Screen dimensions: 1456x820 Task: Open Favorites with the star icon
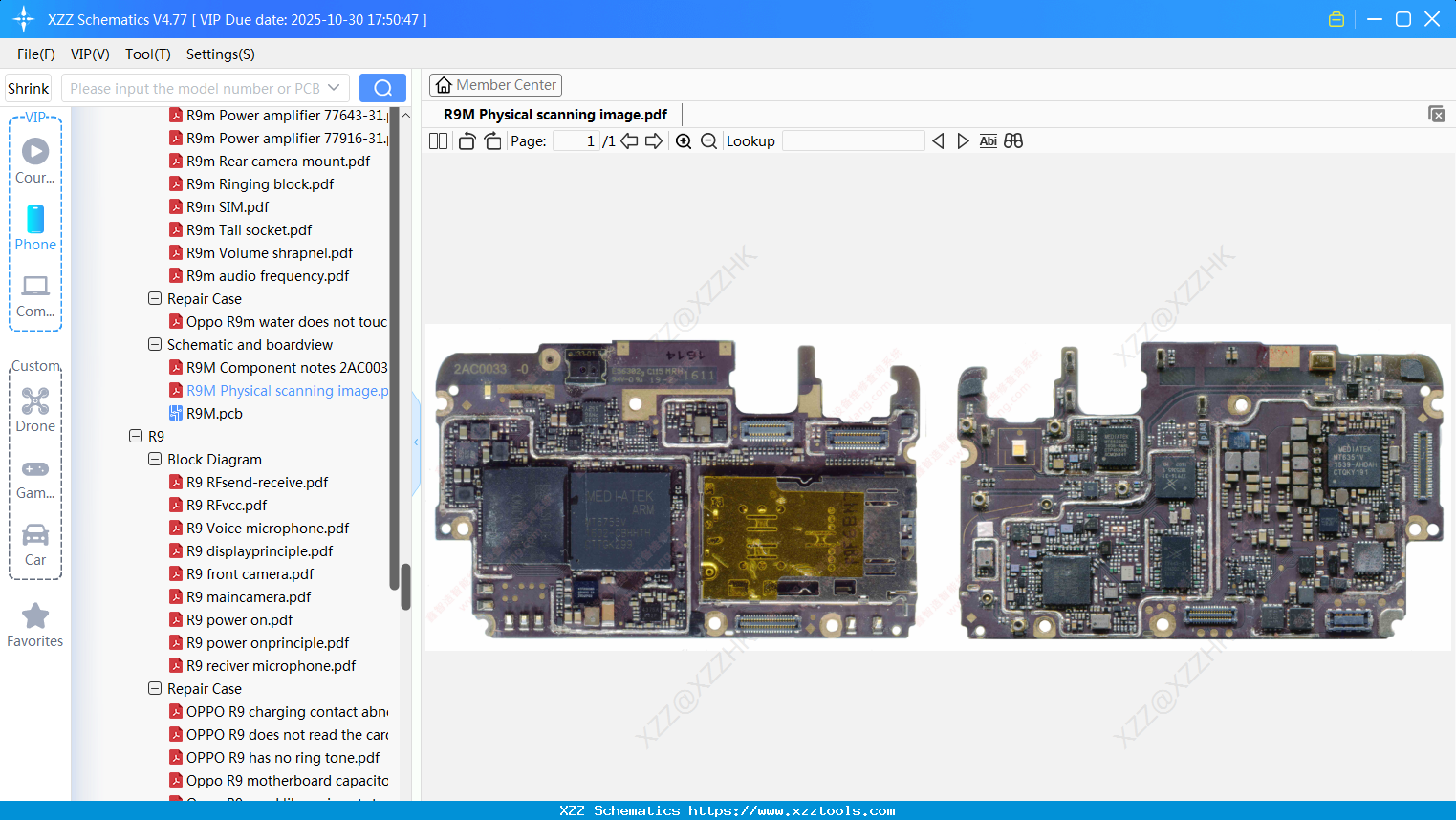pos(35,625)
